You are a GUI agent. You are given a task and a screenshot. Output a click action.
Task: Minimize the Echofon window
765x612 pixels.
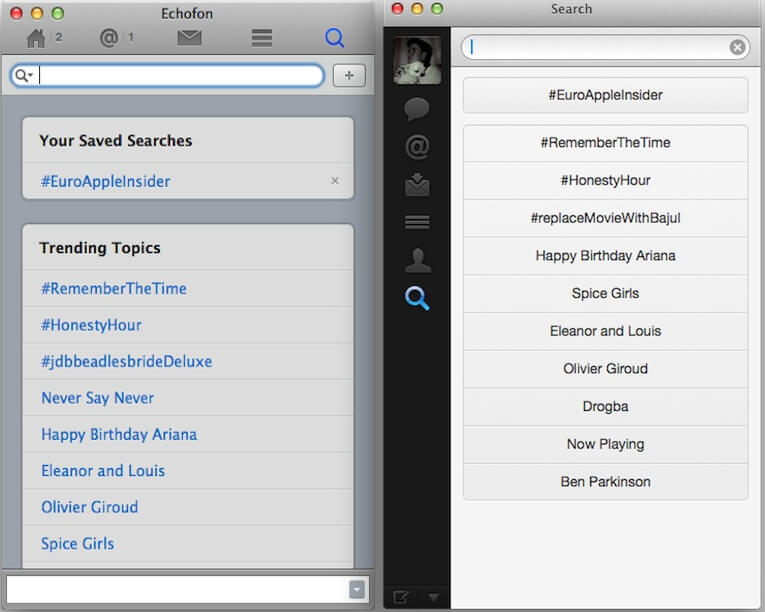click(37, 13)
